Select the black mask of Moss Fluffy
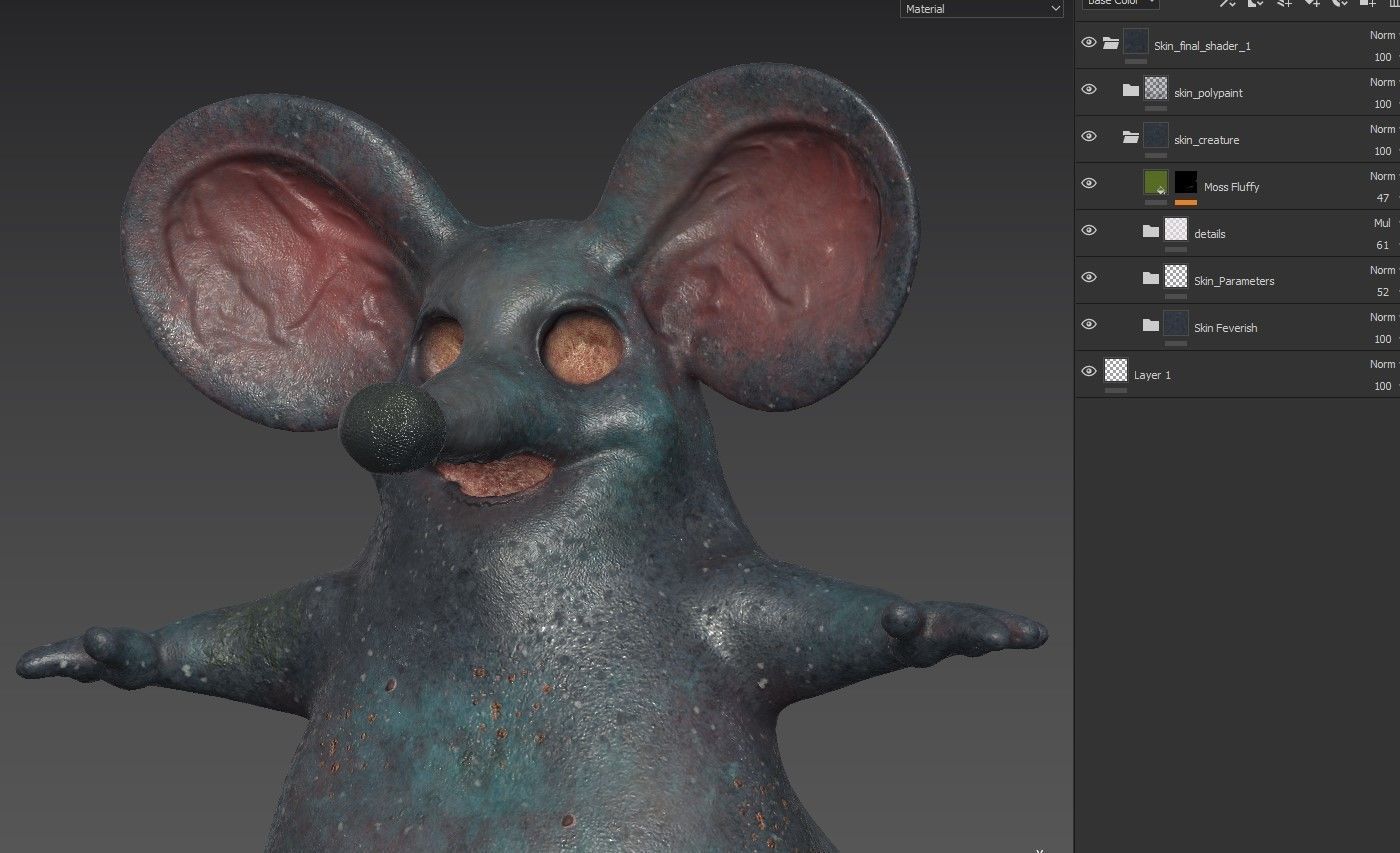The width and height of the screenshot is (1400, 853). tap(1186, 182)
